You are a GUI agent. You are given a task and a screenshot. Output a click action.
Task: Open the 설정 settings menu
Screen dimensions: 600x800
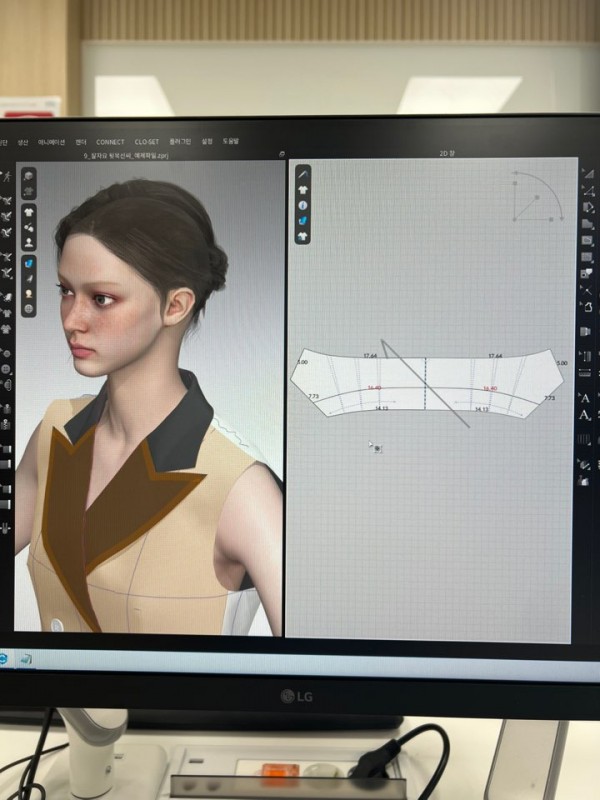[207, 142]
